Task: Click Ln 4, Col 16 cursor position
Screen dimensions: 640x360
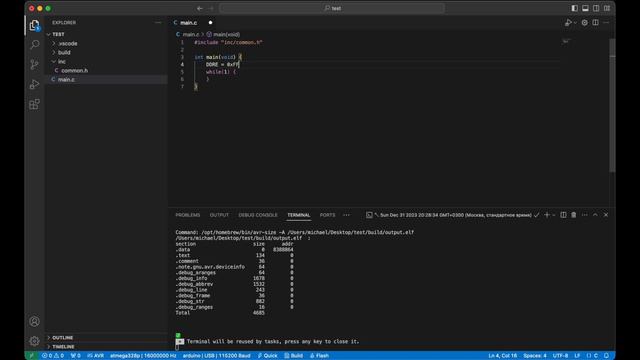Action: click(x=502, y=356)
